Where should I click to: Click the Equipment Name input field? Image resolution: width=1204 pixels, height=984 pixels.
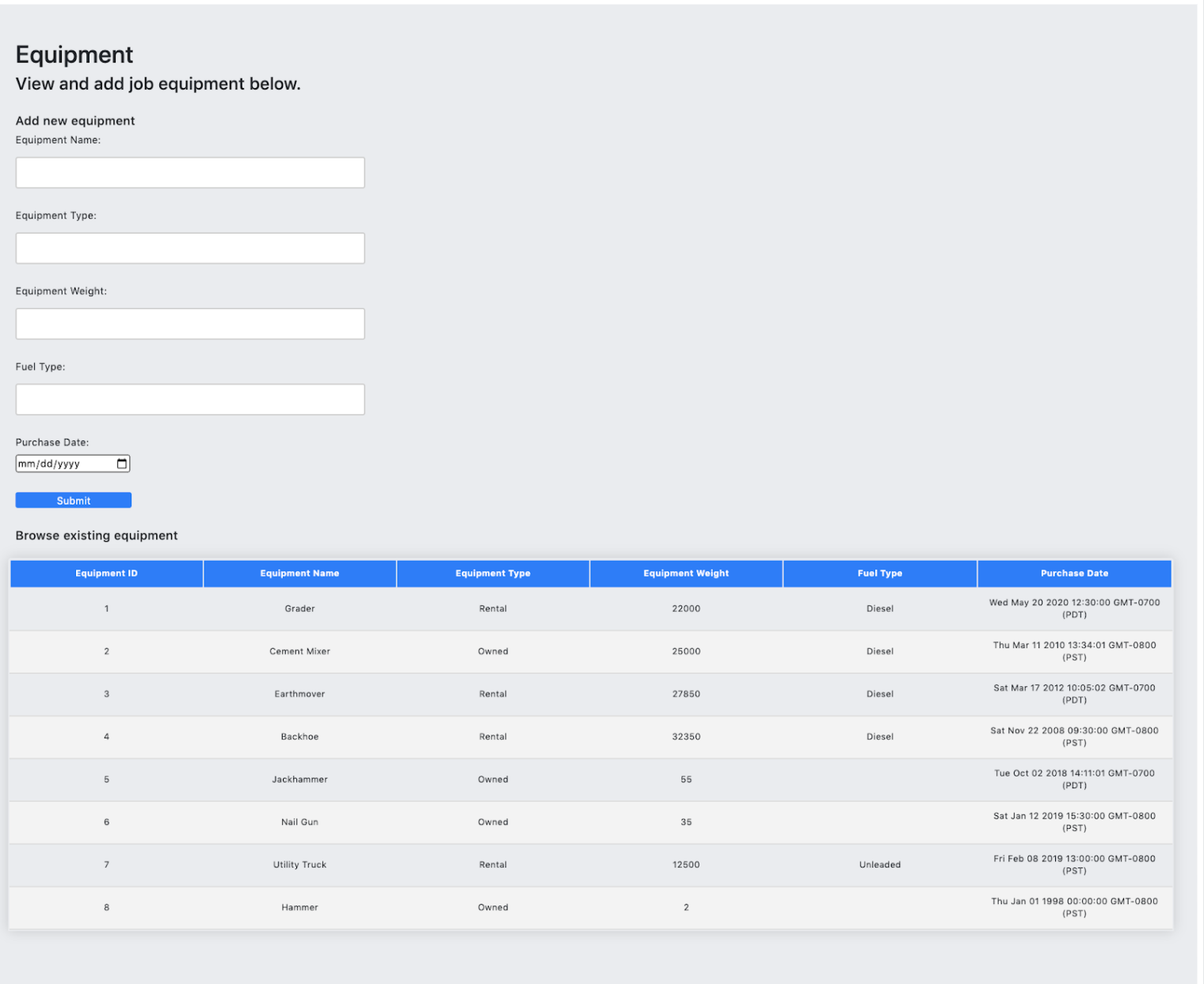click(189, 172)
